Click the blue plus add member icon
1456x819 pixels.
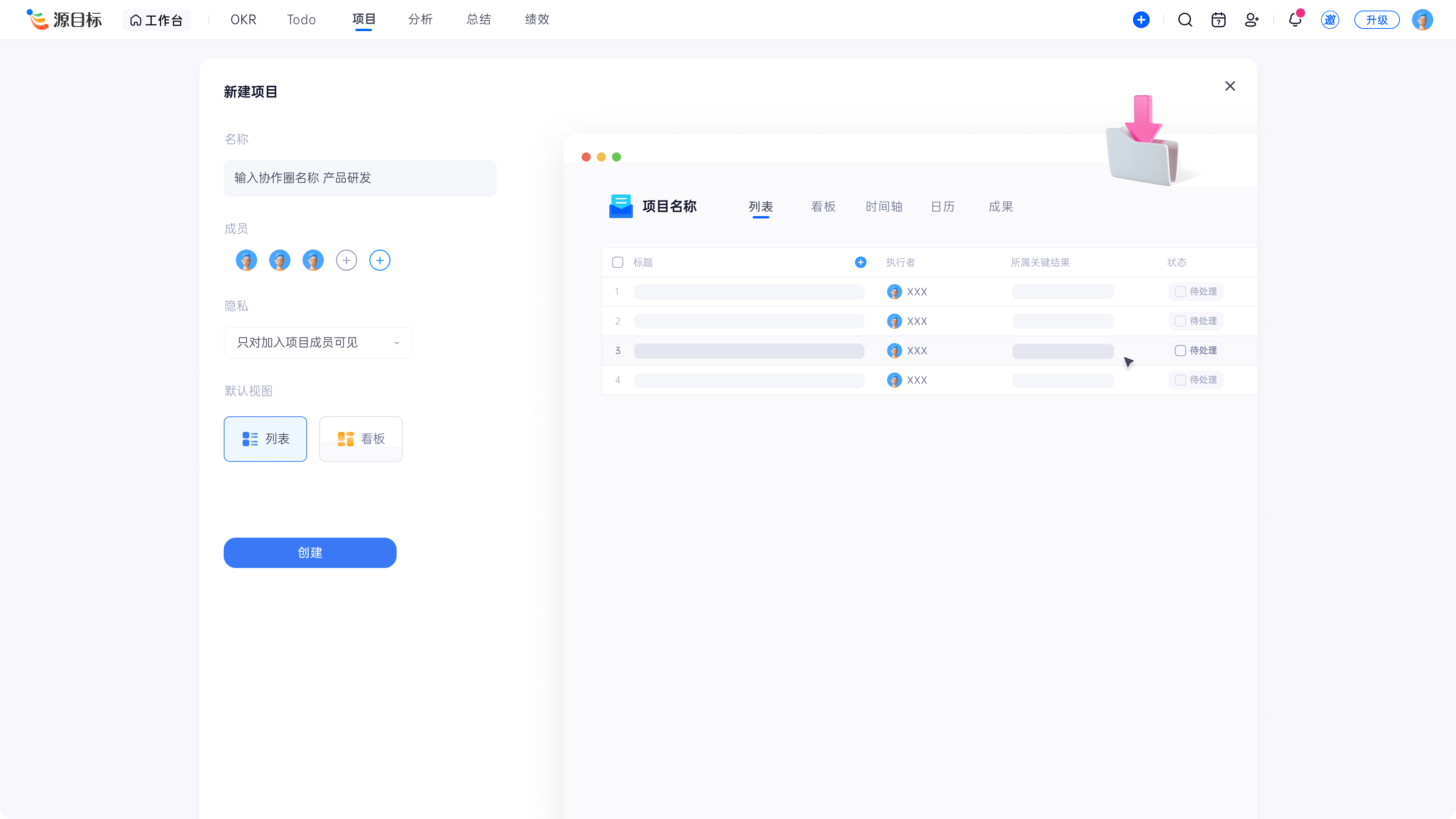coord(380,260)
